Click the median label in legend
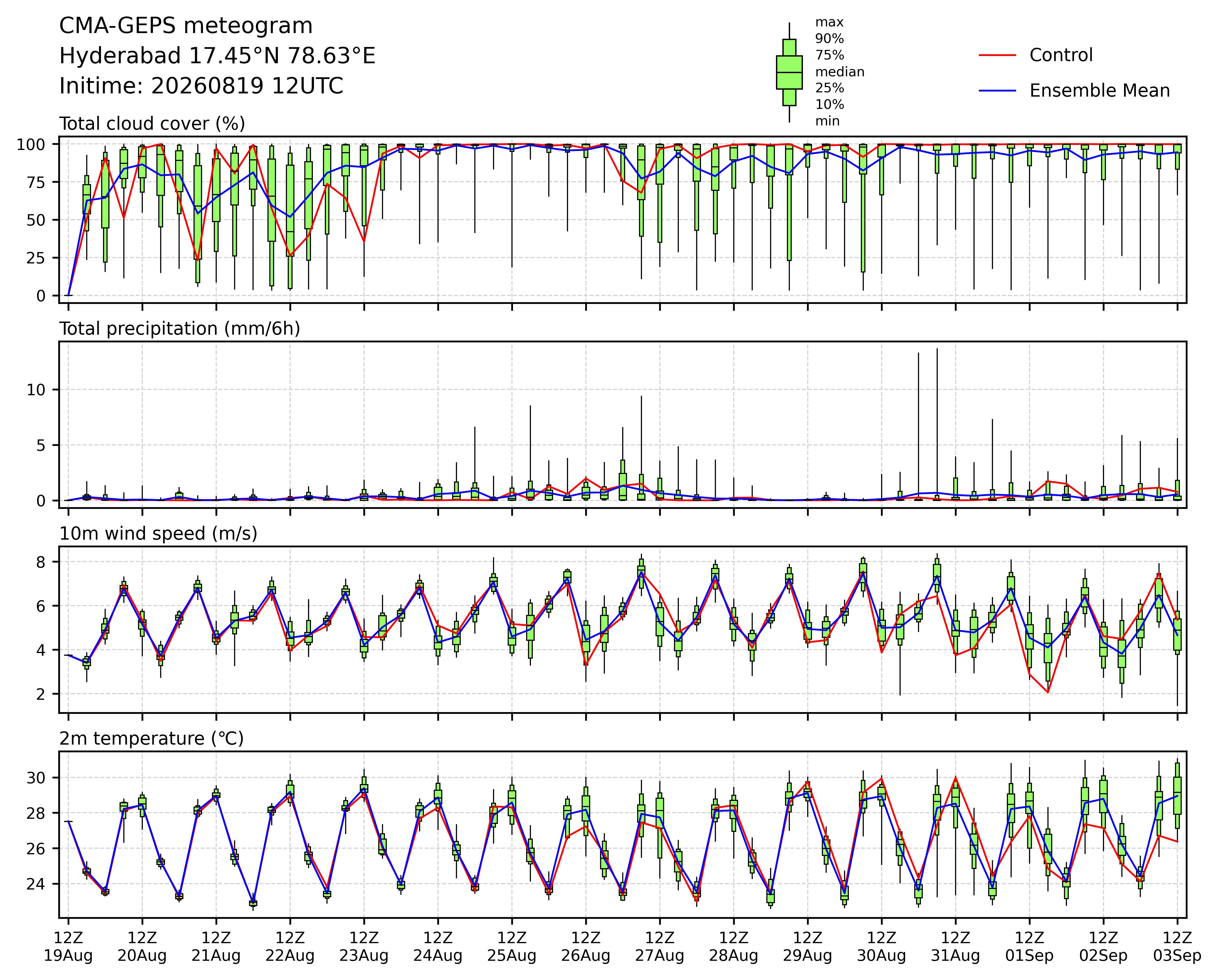The width and height of the screenshot is (1218, 980). (839, 72)
